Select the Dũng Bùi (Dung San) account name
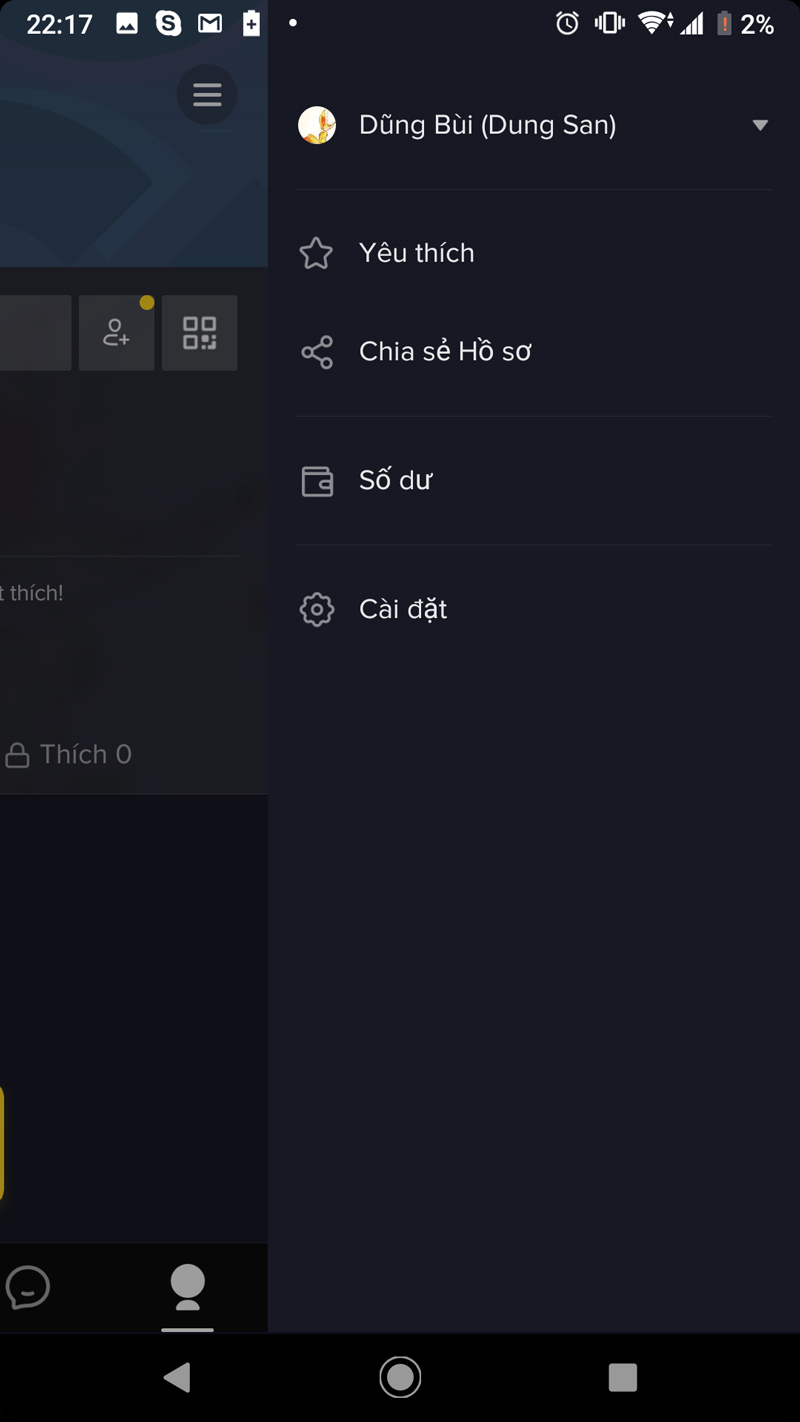The height and width of the screenshot is (1422, 800). coord(488,125)
